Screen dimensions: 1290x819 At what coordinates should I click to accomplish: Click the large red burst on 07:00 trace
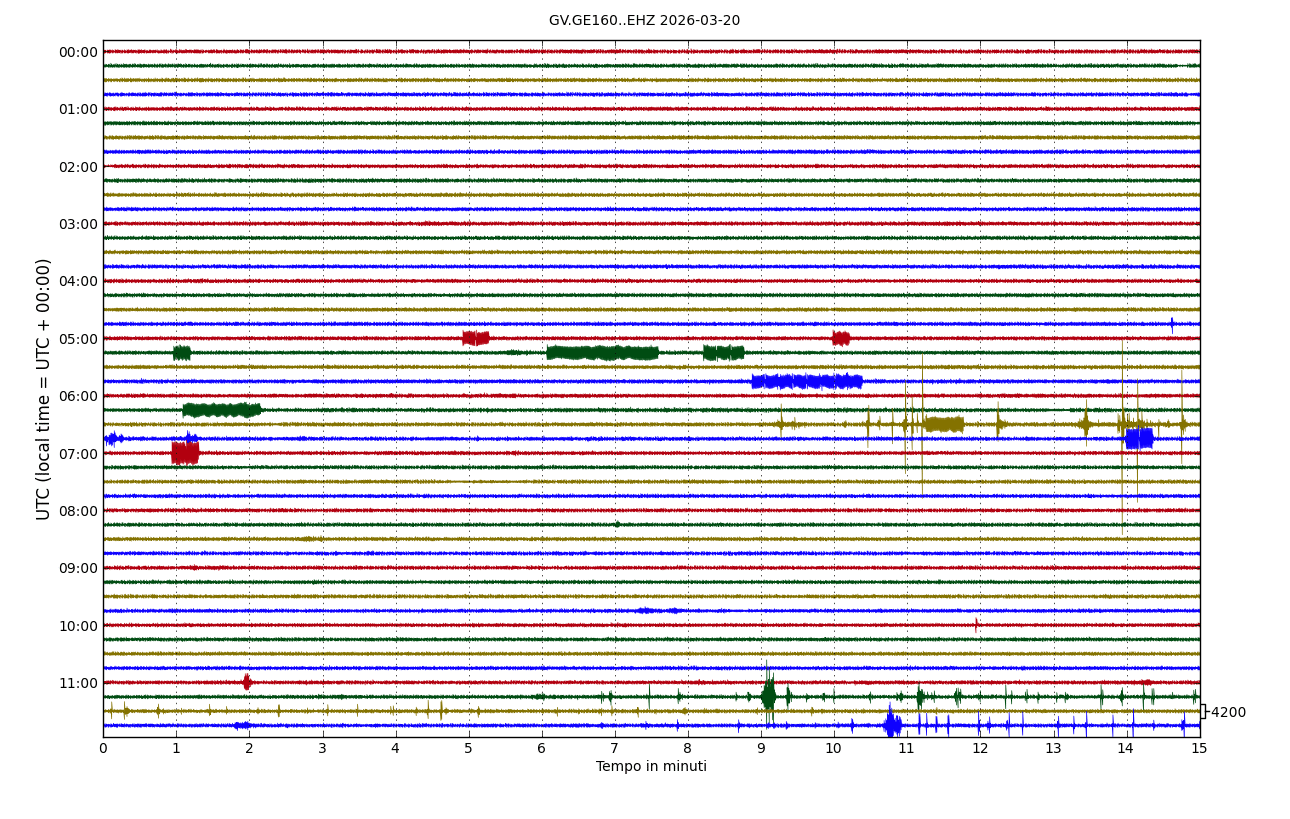185,453
